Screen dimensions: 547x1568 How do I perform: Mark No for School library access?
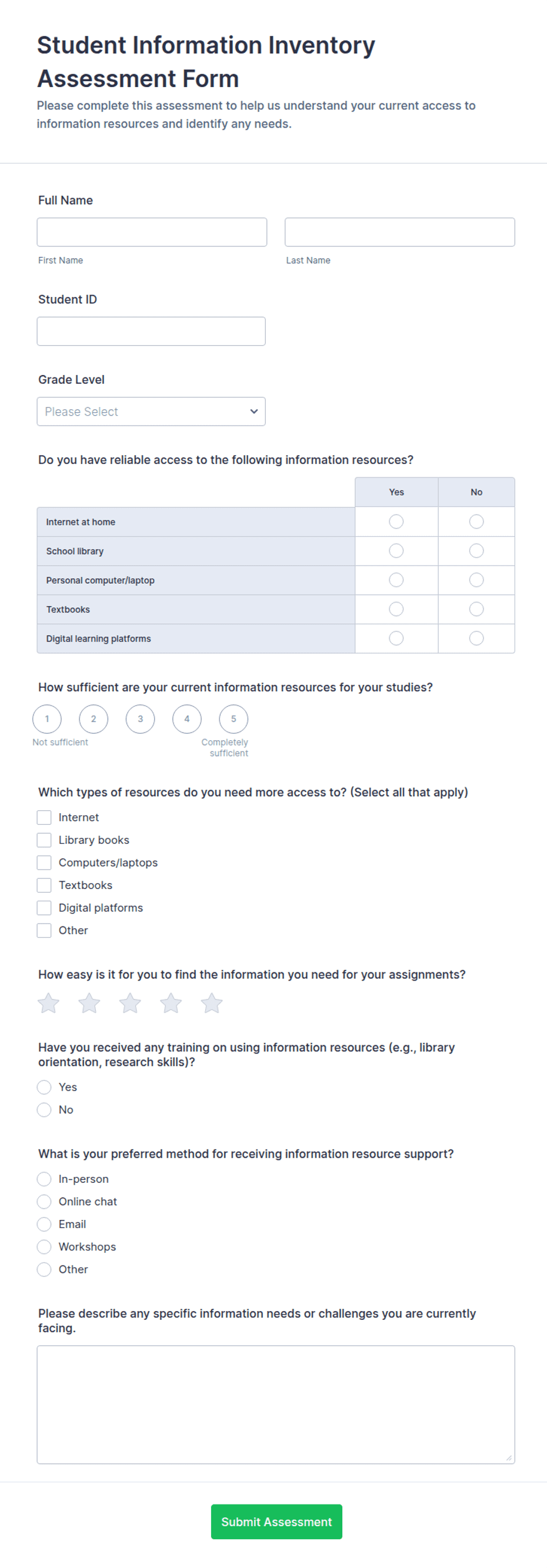point(476,551)
